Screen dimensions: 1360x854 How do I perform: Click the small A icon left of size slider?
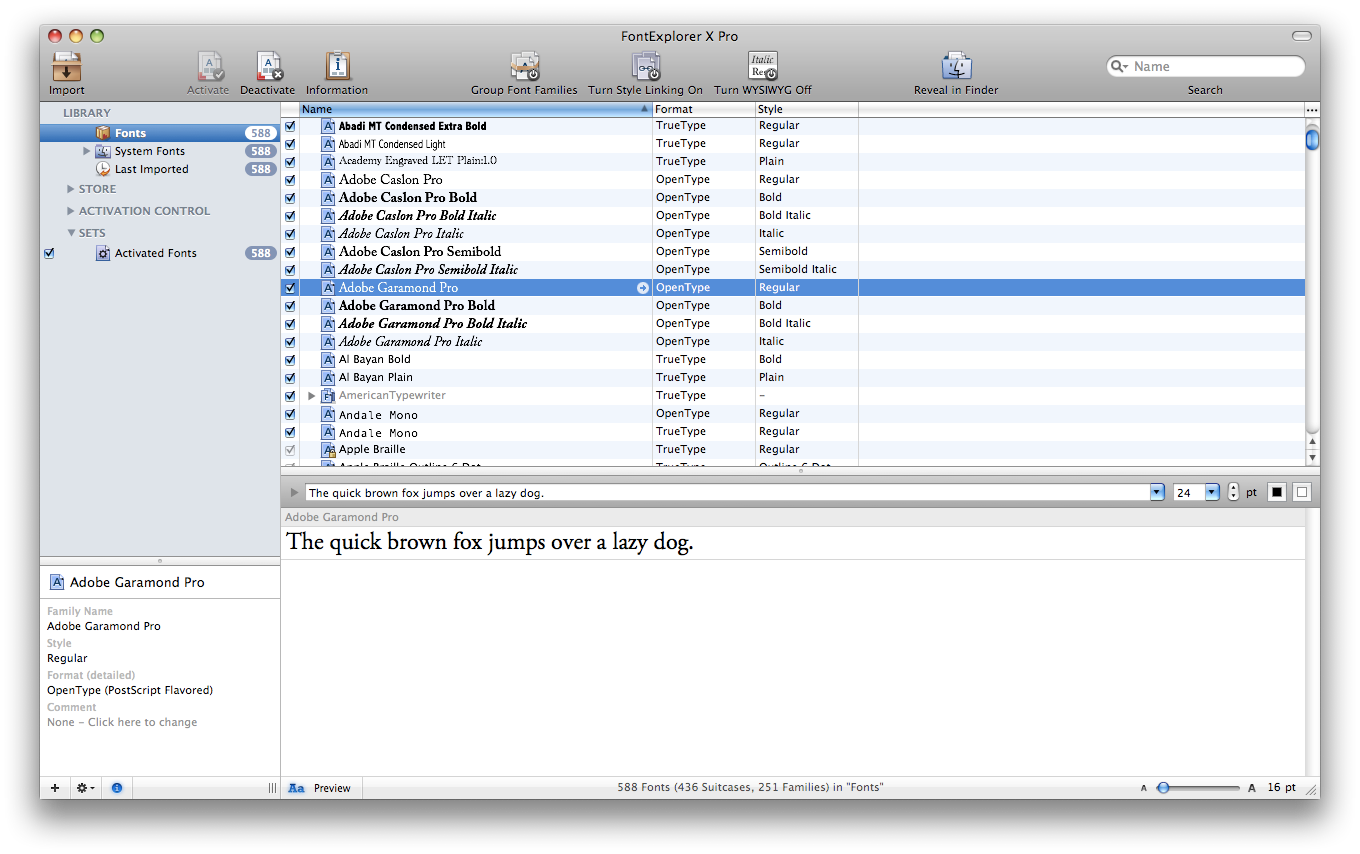pyautogui.click(x=1144, y=788)
